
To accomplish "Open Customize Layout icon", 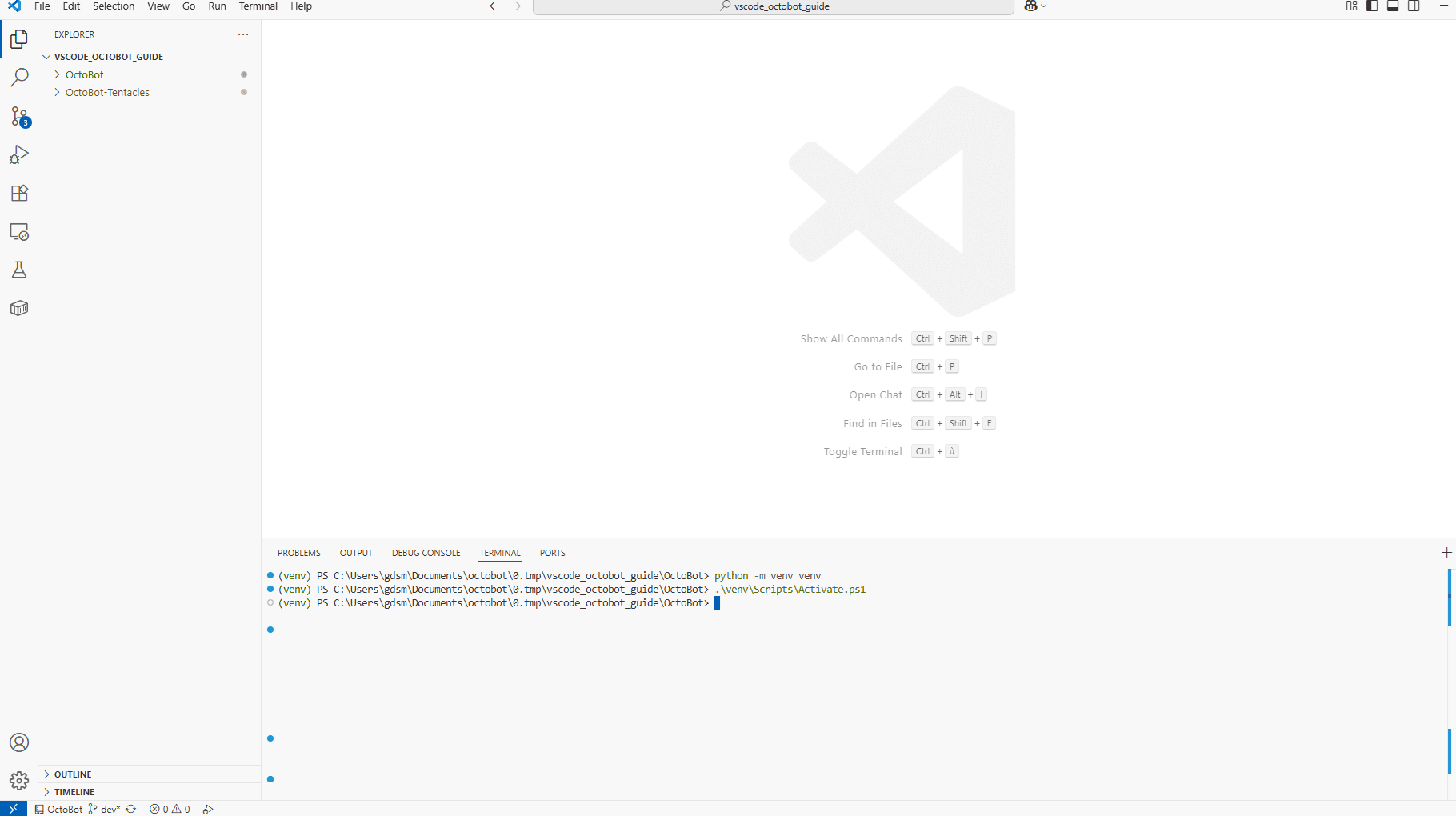I will coord(1351,6).
